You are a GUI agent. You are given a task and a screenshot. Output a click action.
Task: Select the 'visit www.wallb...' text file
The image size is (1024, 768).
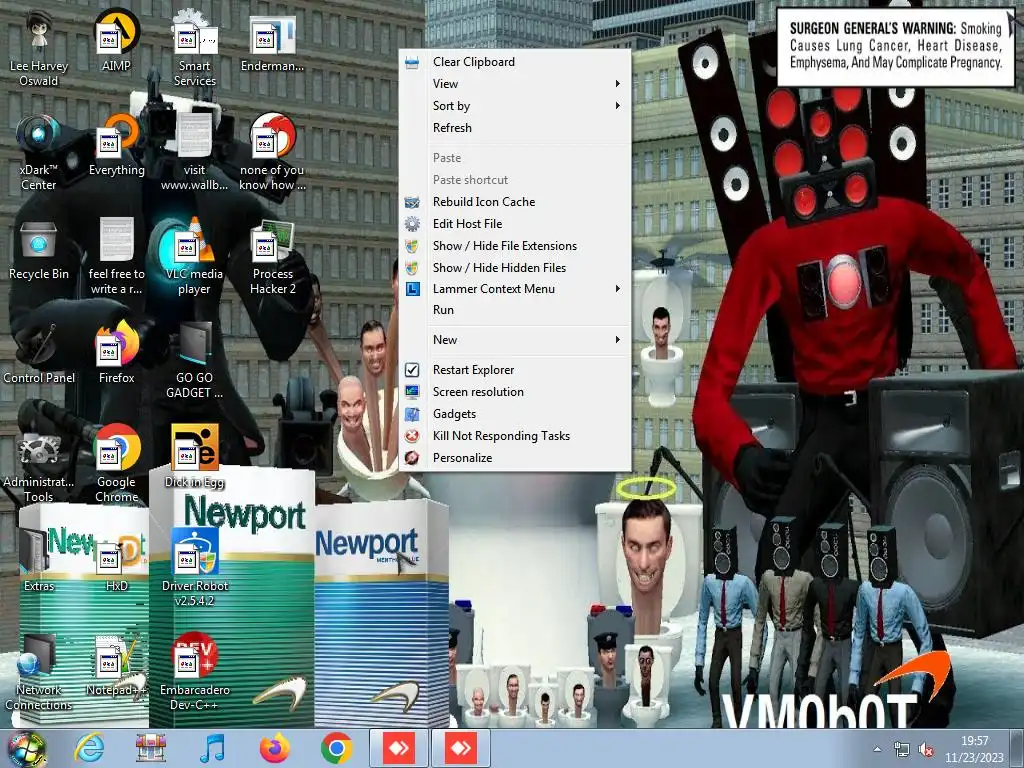(195, 153)
